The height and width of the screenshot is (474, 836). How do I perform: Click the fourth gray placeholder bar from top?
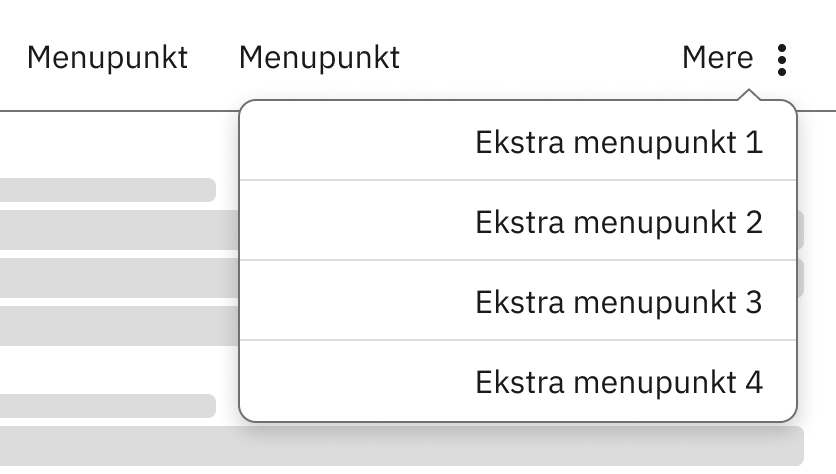pyautogui.click(x=118, y=325)
